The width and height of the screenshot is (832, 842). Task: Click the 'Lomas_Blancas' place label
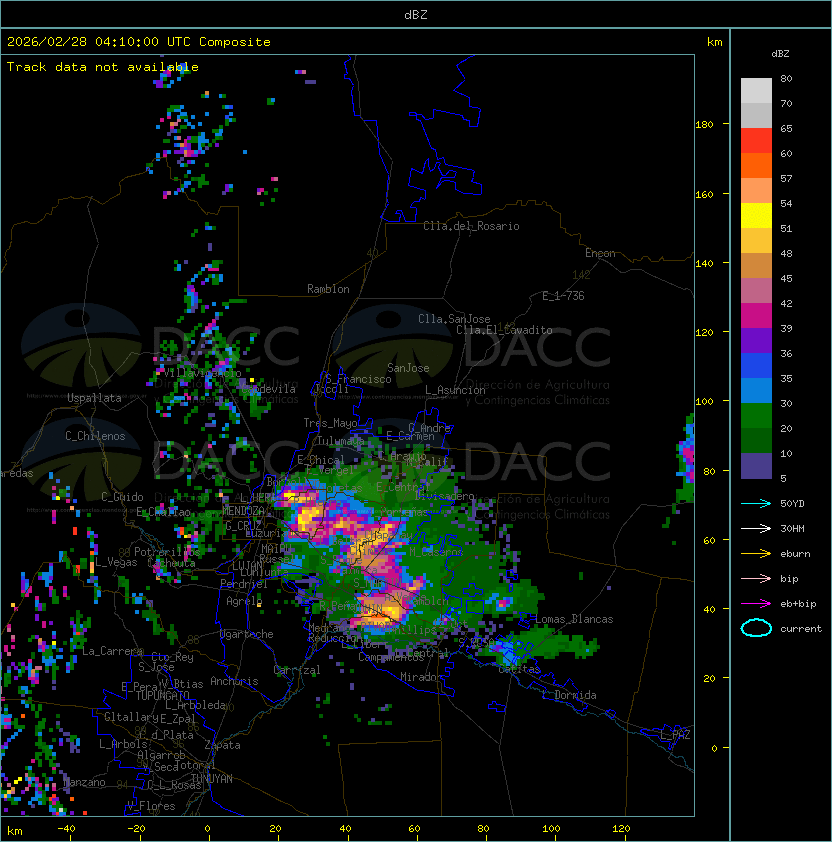coord(574,619)
